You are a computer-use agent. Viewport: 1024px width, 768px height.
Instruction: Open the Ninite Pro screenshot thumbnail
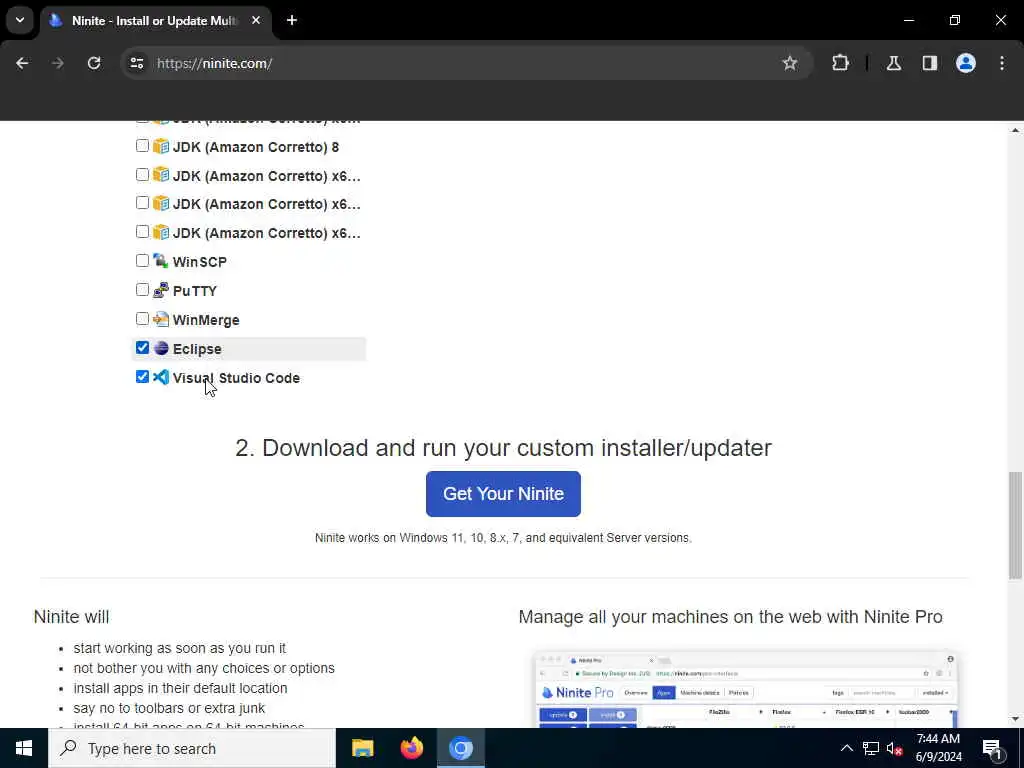pos(745,689)
